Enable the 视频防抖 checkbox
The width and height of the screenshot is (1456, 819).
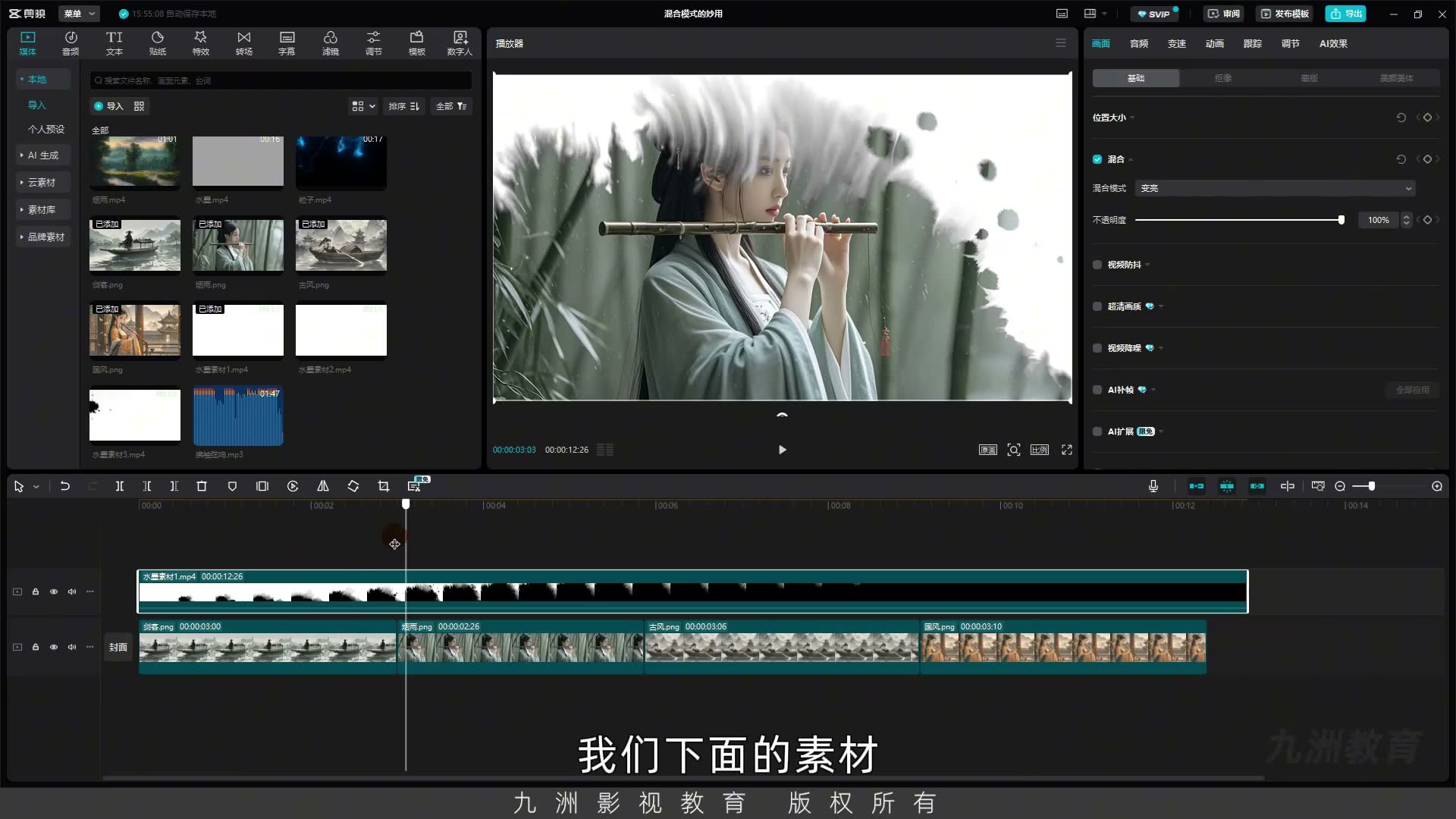tap(1097, 265)
